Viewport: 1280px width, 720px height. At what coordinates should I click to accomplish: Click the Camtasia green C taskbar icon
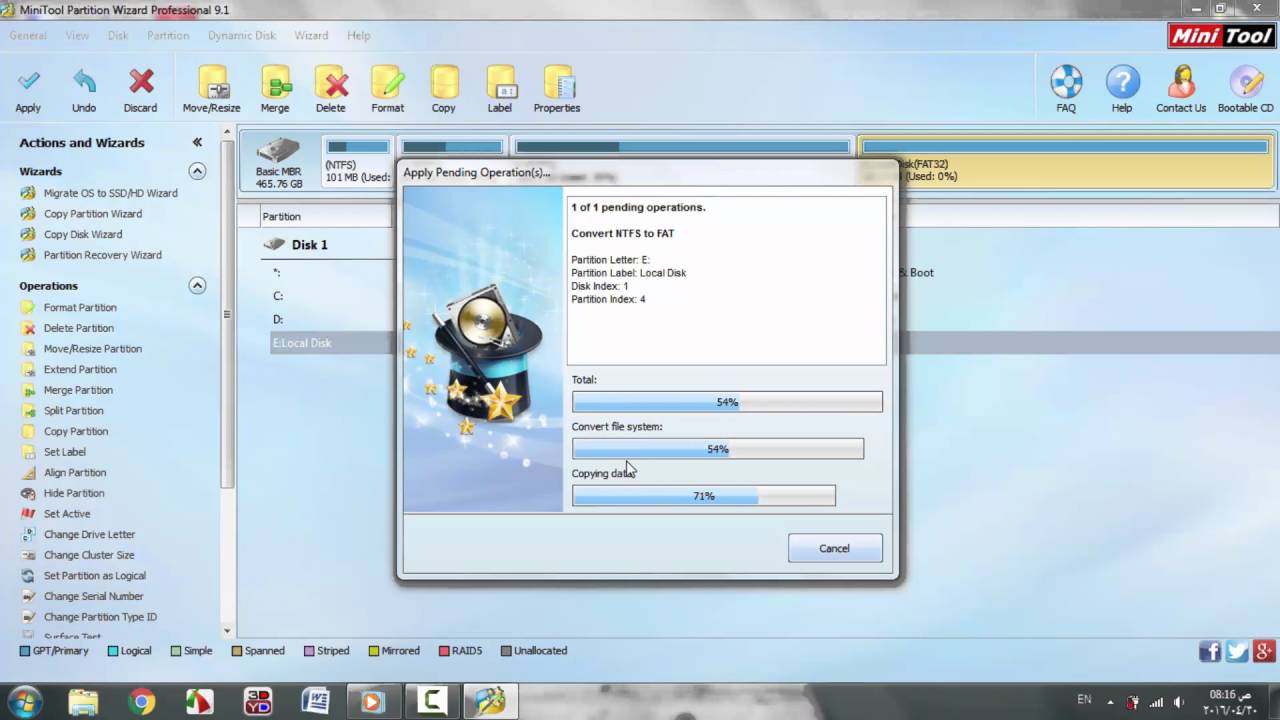[432, 702]
